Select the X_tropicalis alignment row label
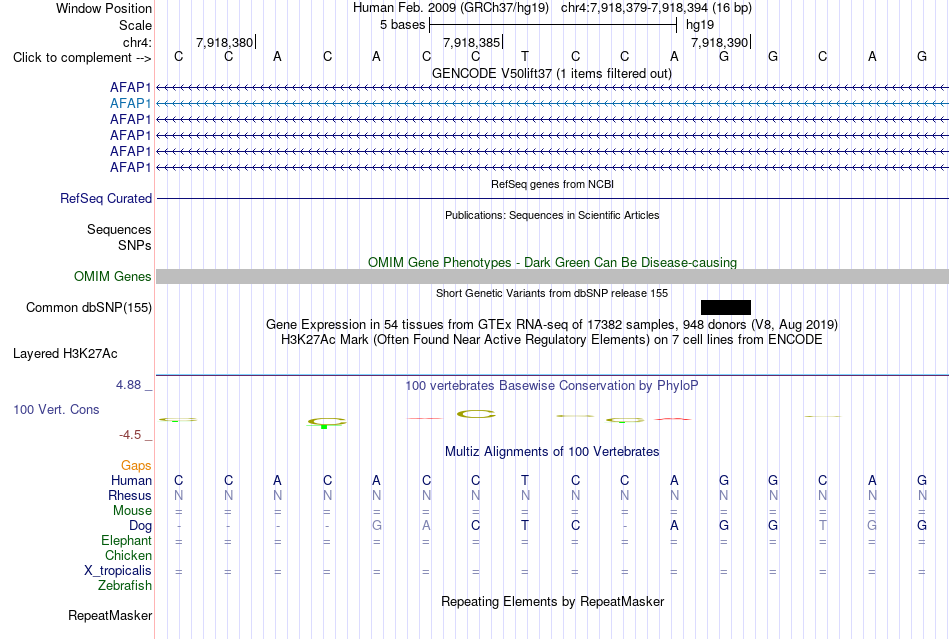 tap(118, 571)
